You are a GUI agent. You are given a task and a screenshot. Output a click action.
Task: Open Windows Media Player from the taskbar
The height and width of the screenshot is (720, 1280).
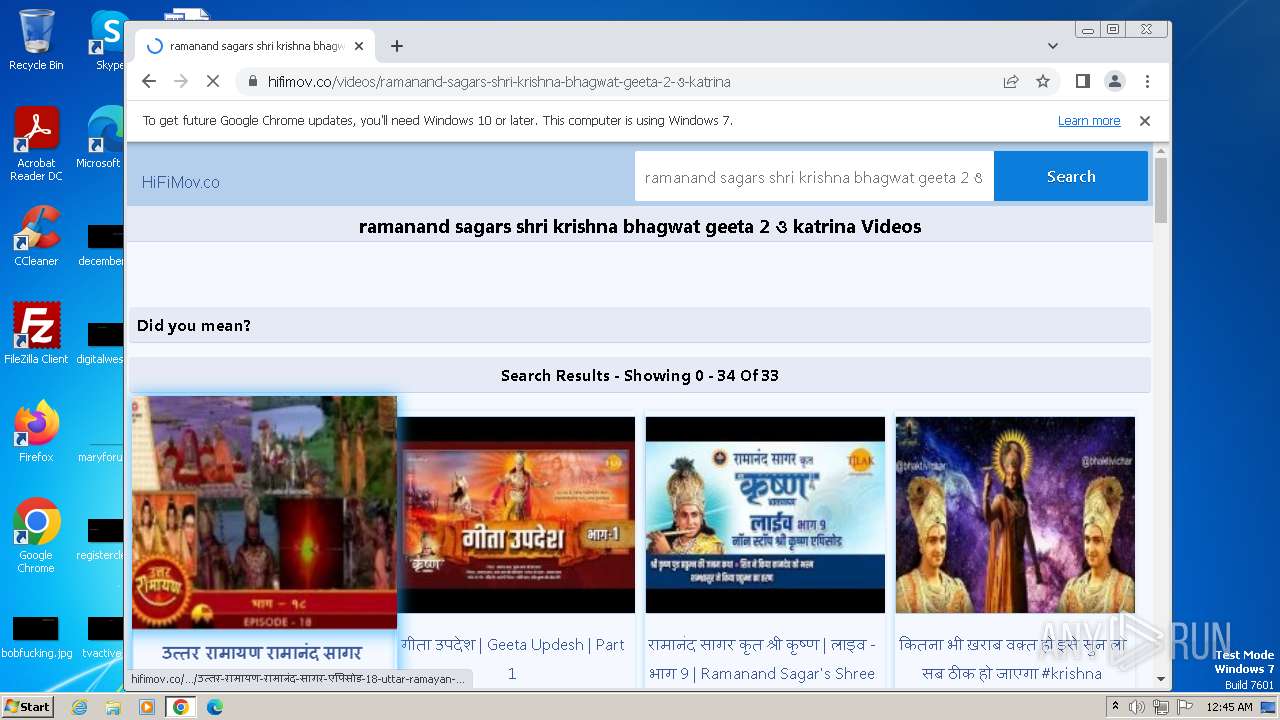point(147,707)
